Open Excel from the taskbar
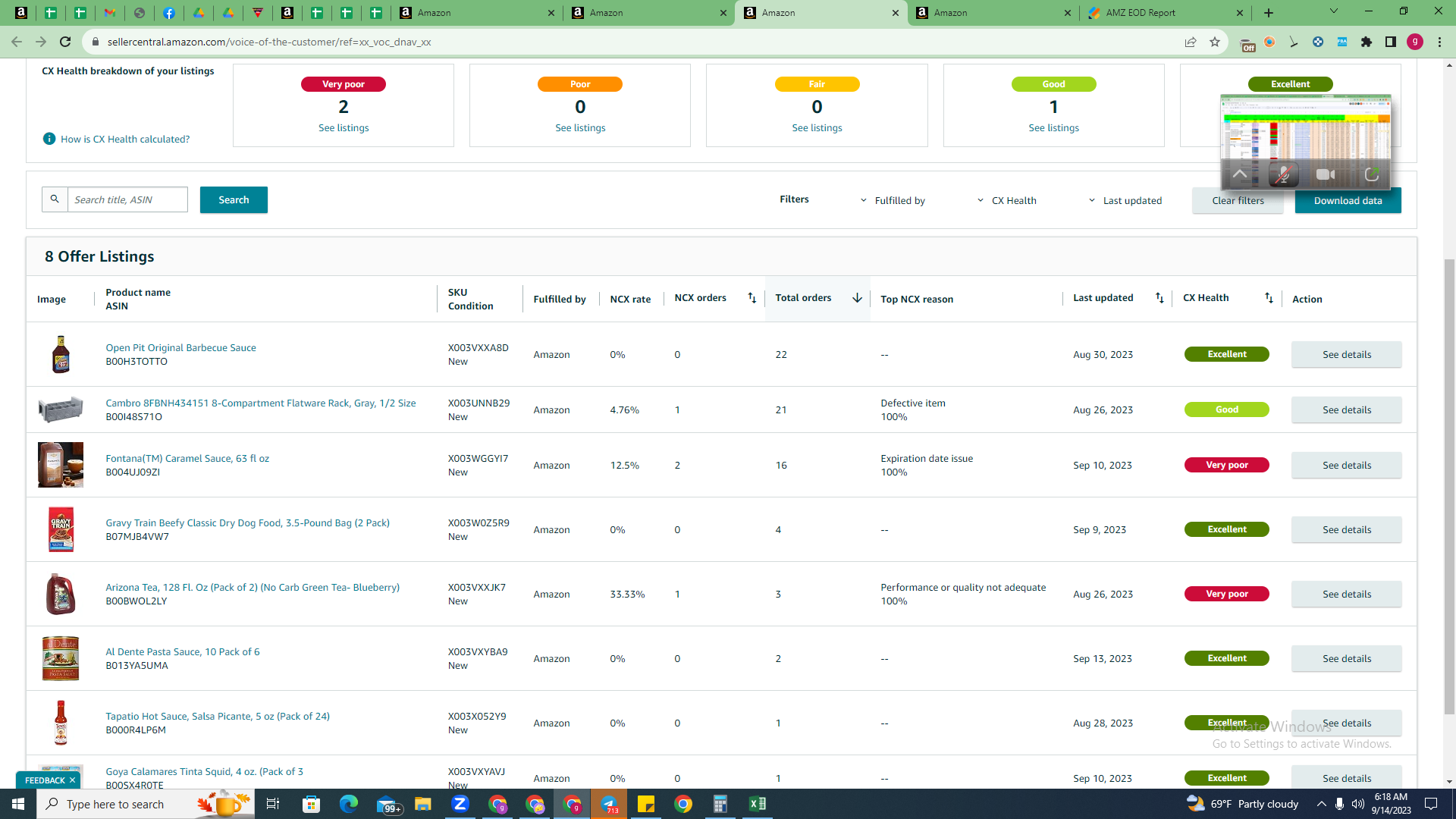This screenshot has height=819, width=1456. (758, 804)
